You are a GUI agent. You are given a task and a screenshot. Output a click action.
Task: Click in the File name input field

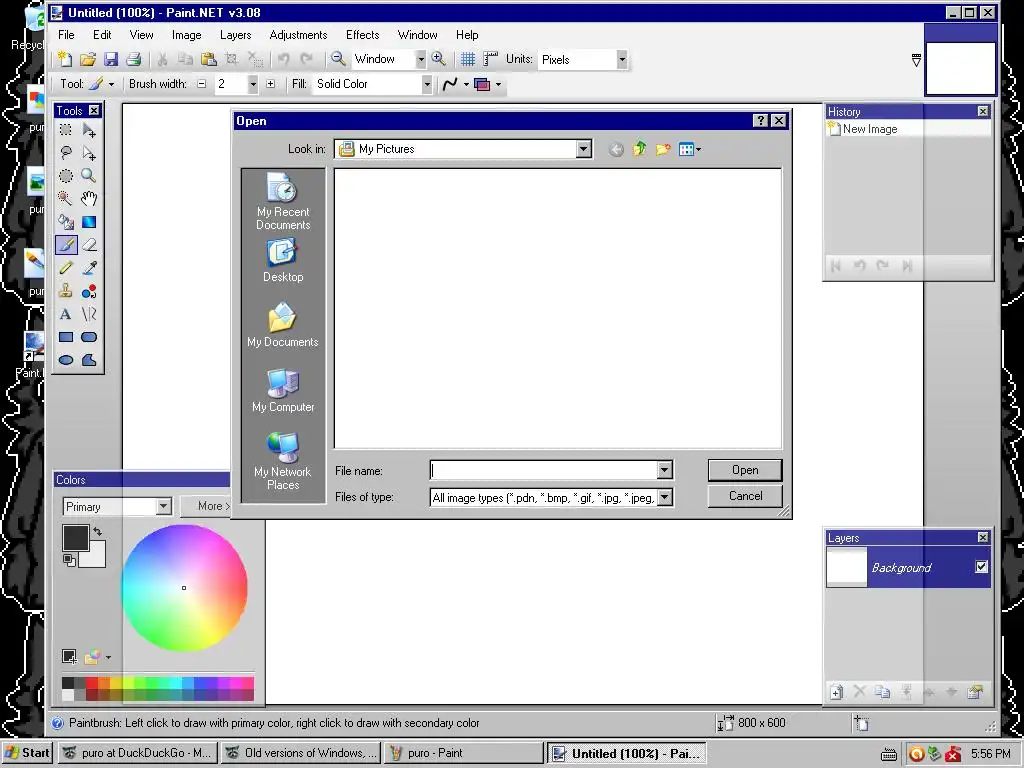tap(543, 470)
